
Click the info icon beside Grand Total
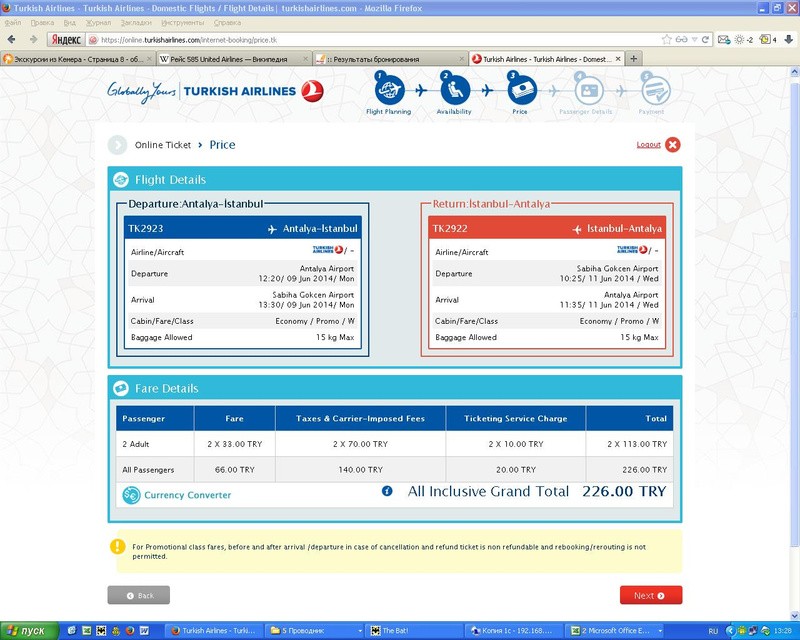[387, 490]
